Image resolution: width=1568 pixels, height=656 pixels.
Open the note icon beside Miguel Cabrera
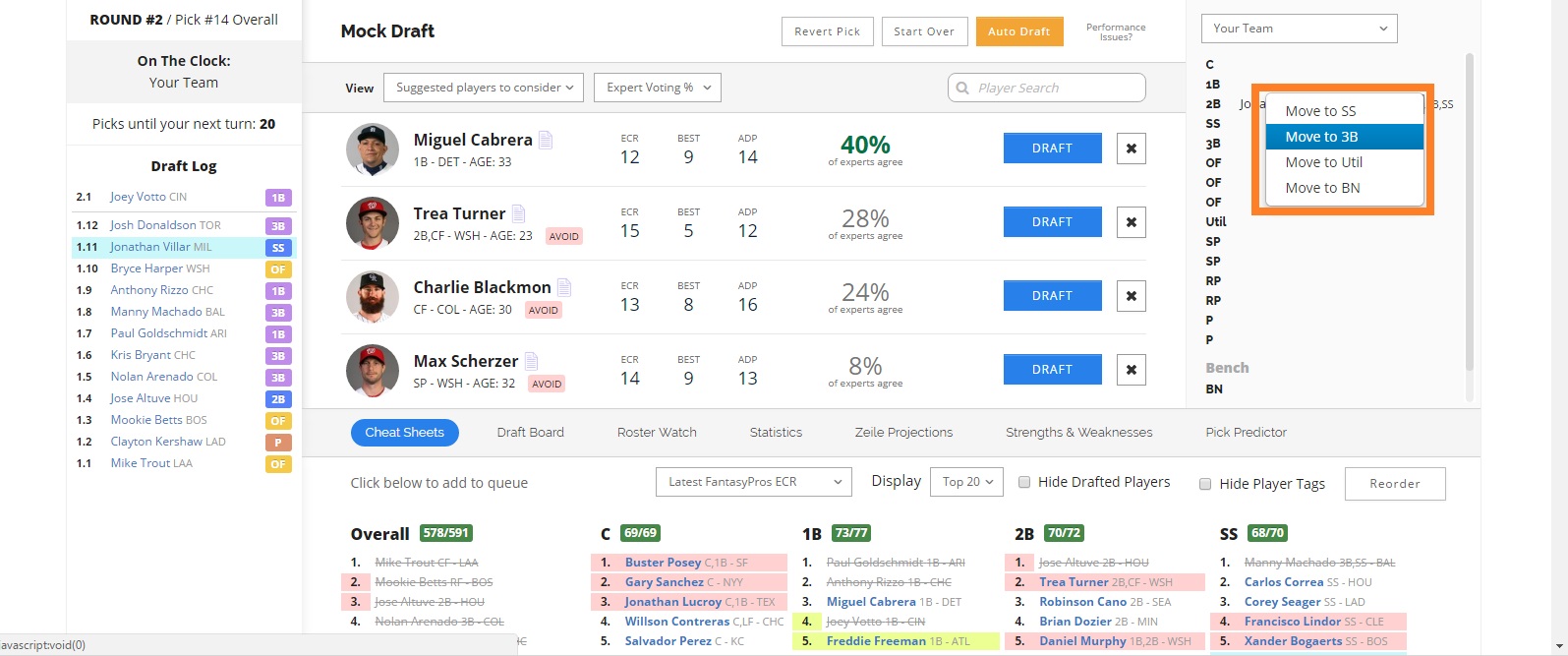point(546,141)
